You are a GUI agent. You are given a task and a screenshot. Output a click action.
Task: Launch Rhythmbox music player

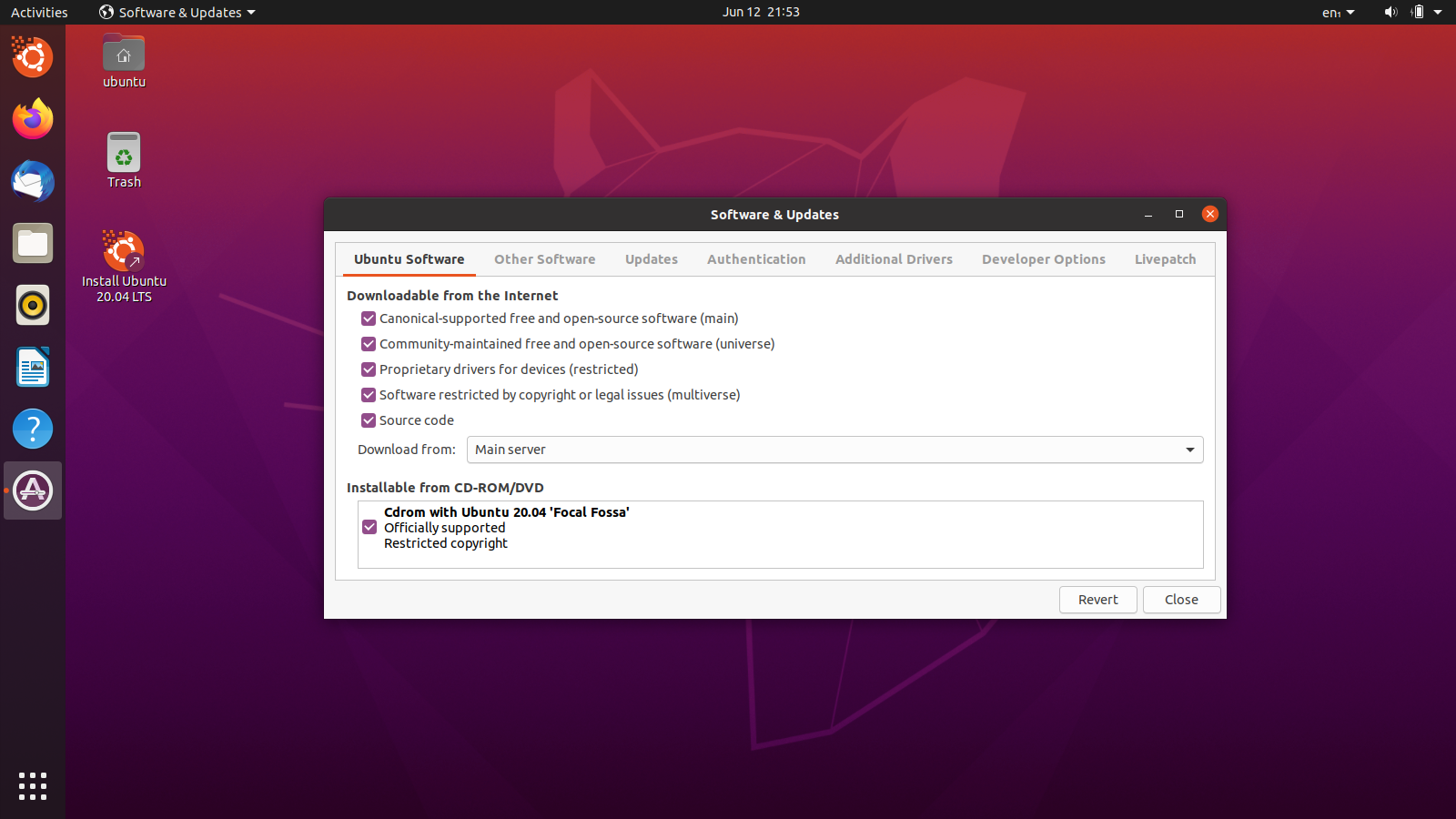[x=33, y=305]
